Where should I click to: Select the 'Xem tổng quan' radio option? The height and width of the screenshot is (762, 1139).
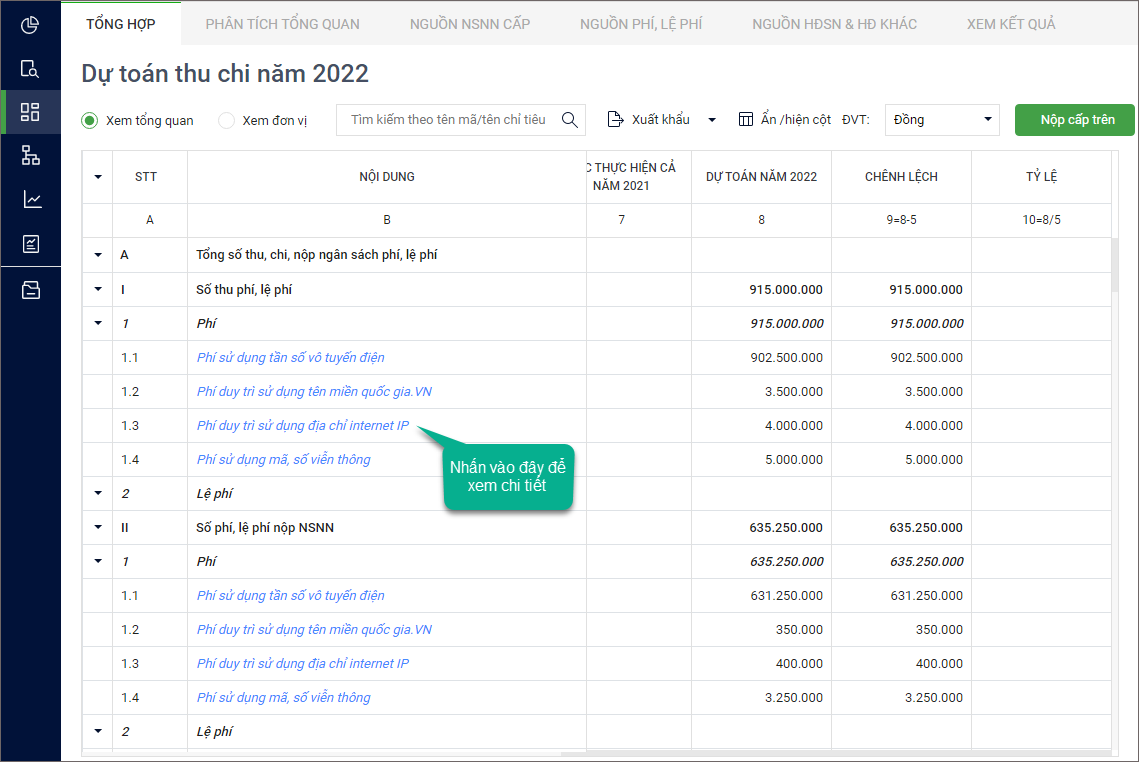click(x=90, y=121)
